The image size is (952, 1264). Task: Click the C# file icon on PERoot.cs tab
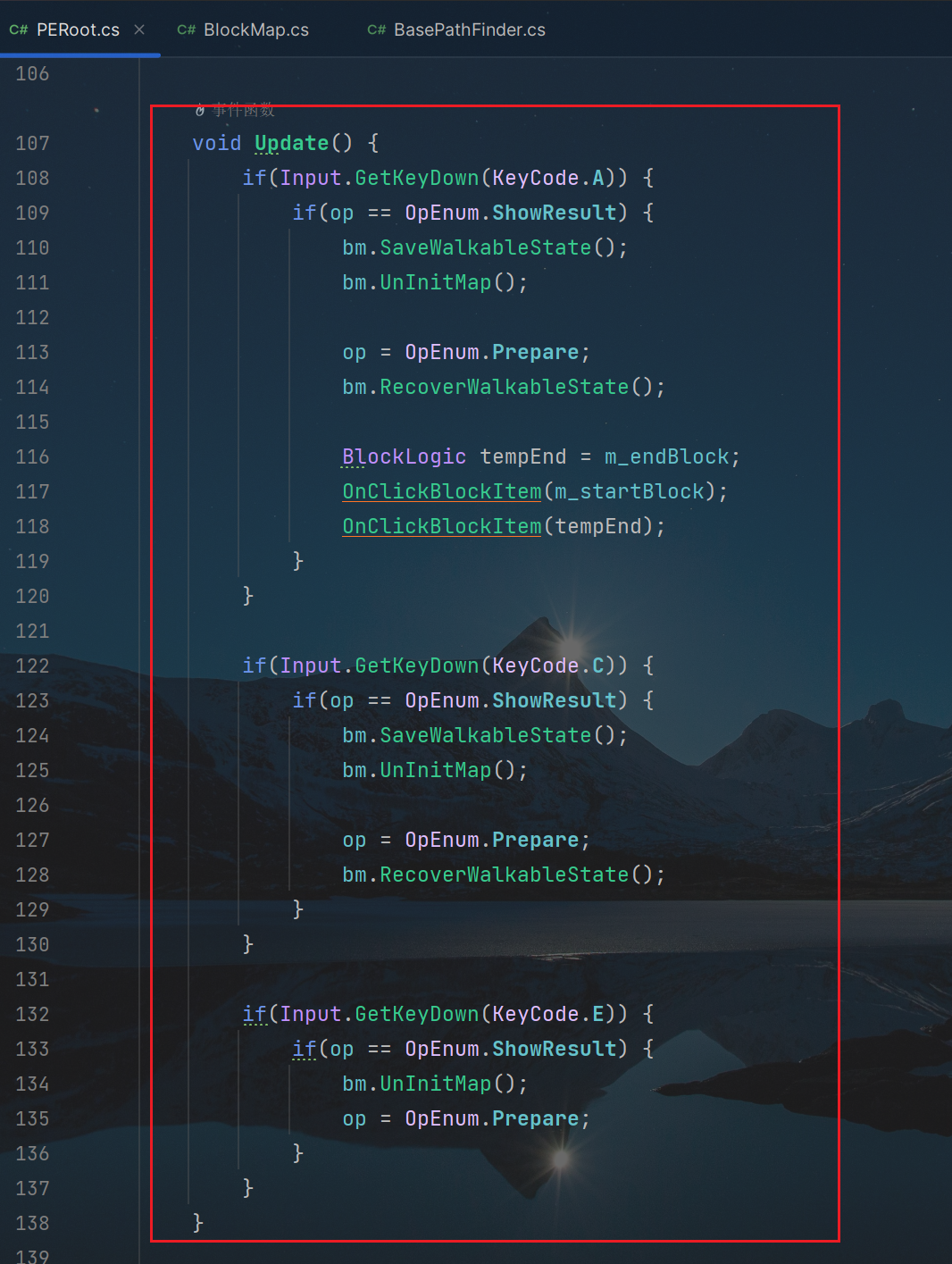coord(18,29)
